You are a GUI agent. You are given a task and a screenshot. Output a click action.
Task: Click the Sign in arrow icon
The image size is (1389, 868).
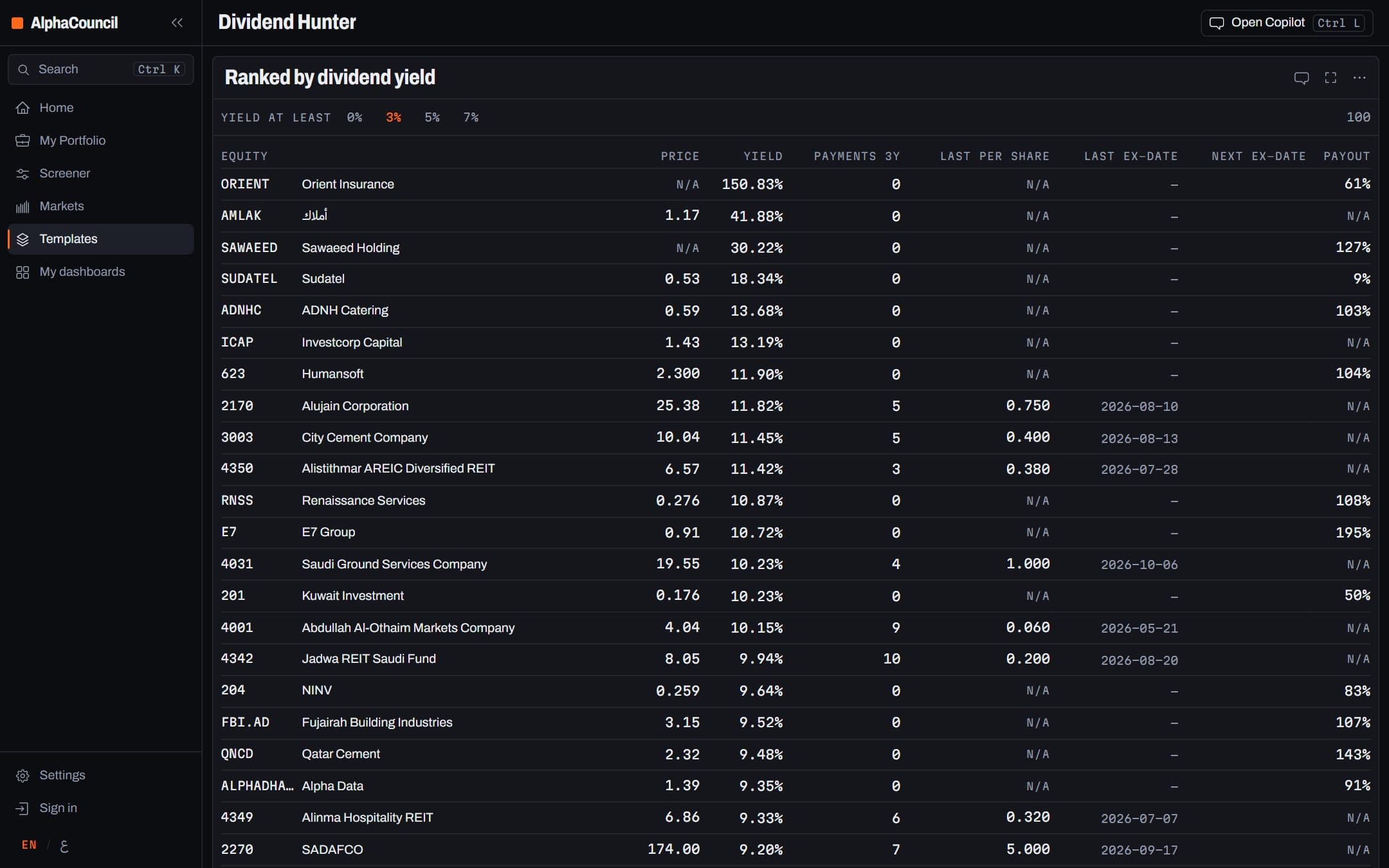click(x=23, y=808)
